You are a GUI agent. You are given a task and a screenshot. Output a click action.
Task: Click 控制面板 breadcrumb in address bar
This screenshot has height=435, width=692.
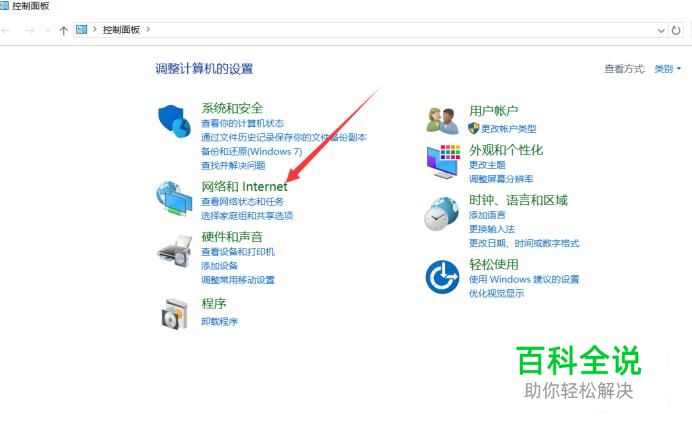121,30
